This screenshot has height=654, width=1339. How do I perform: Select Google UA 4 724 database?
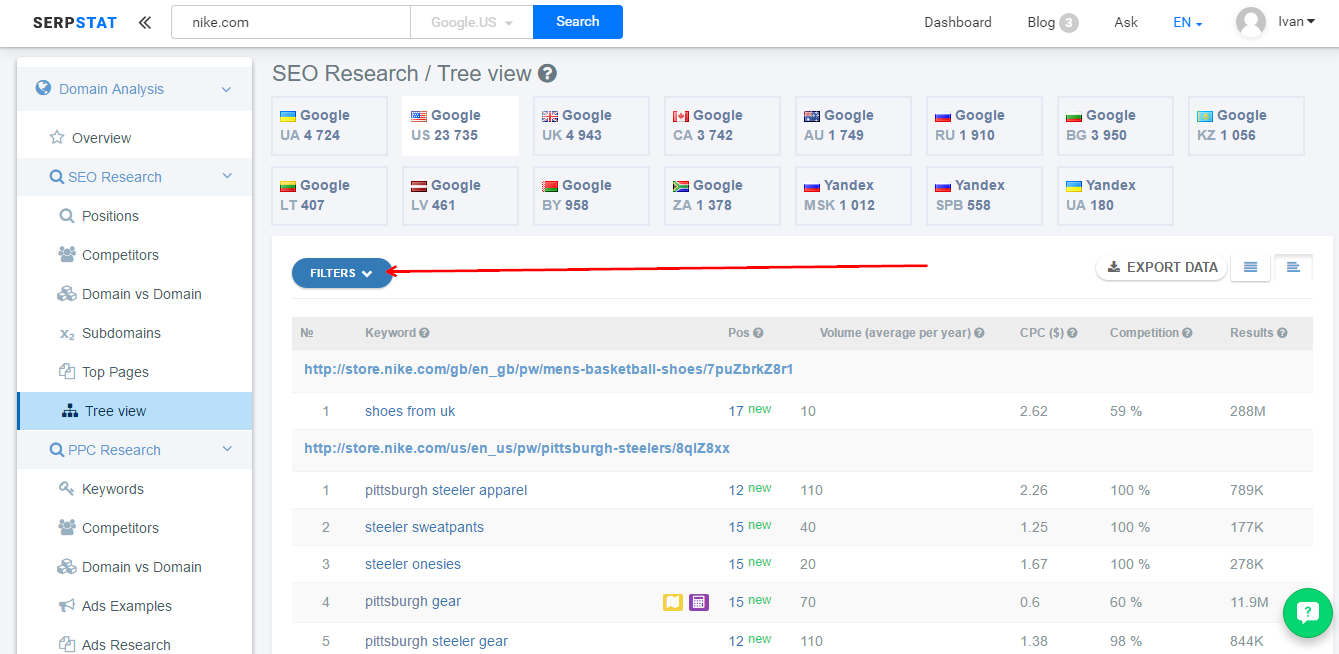pos(329,126)
